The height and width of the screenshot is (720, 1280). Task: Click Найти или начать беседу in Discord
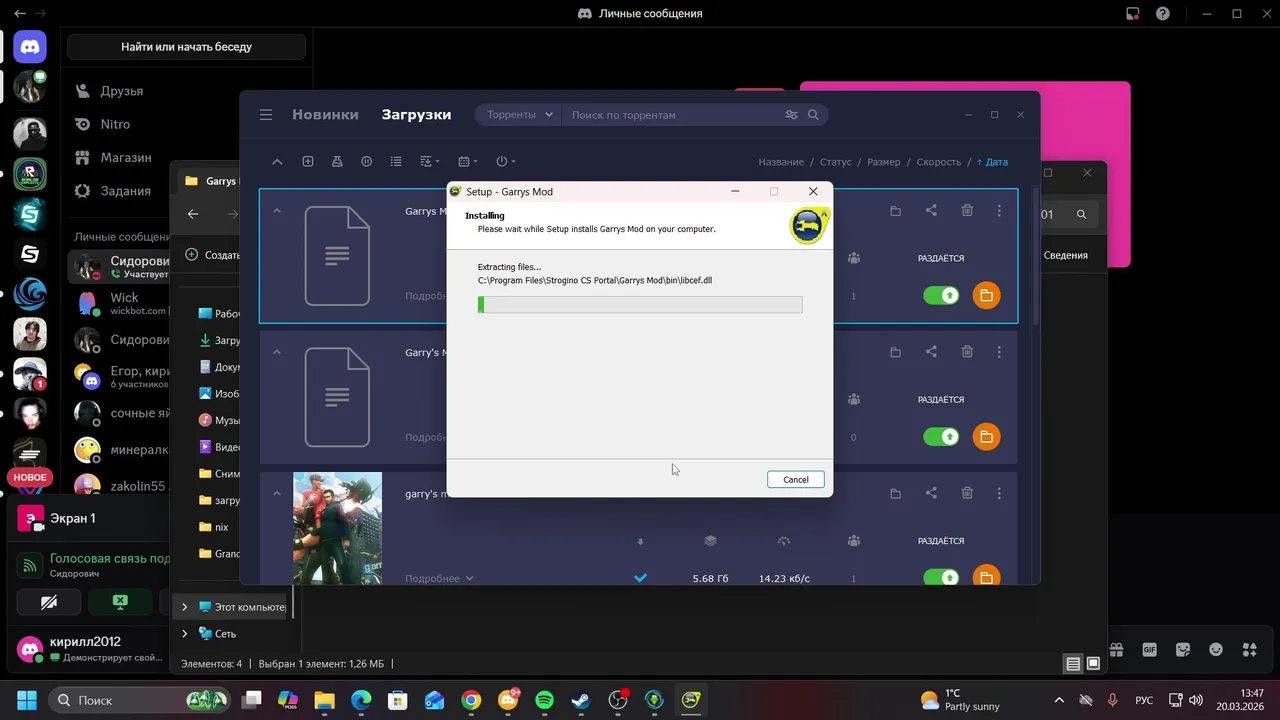(x=187, y=47)
